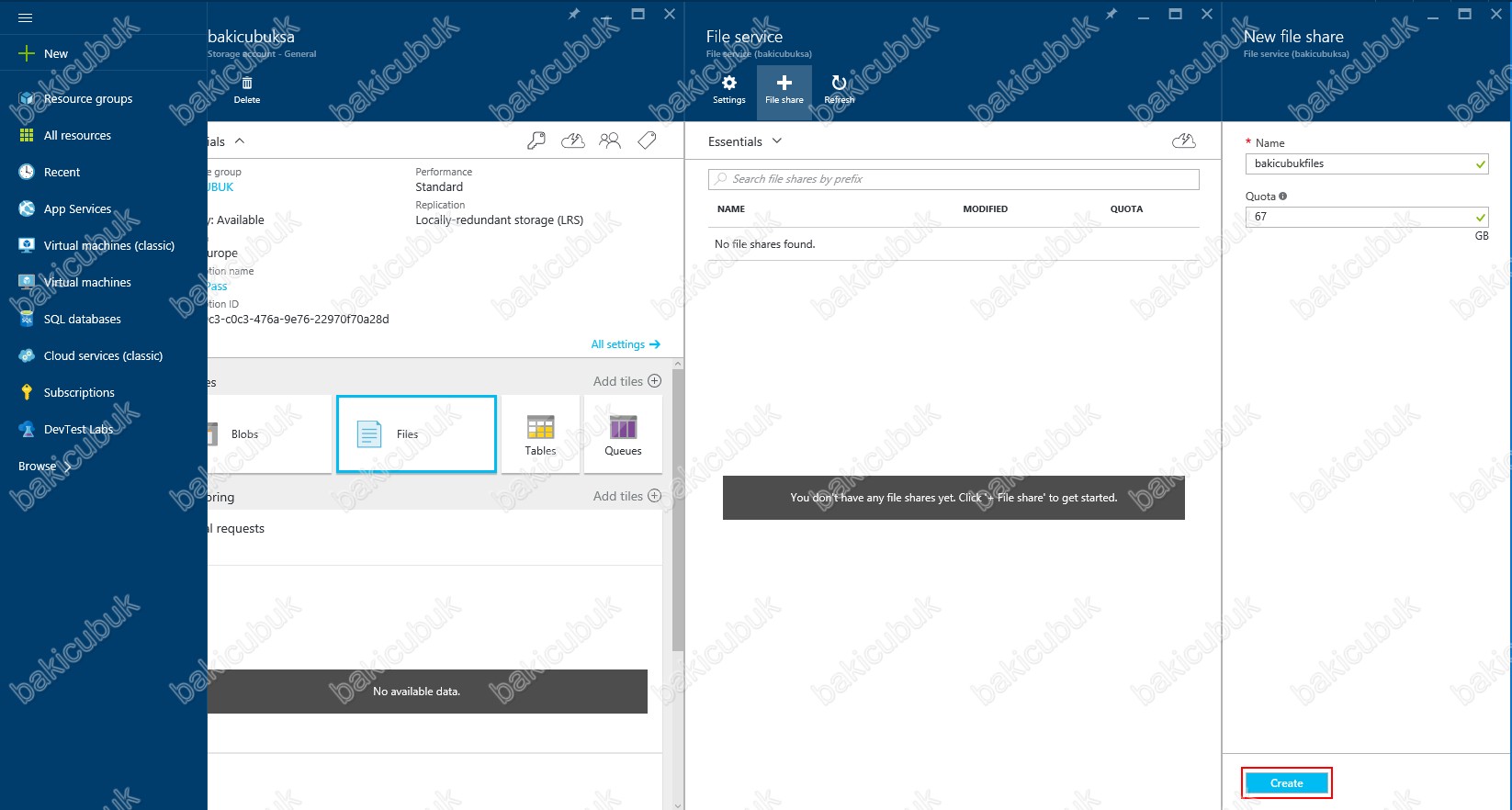1512x810 pixels.
Task: Click the Virtual machines icon in sidebar
Action: [x=27, y=282]
